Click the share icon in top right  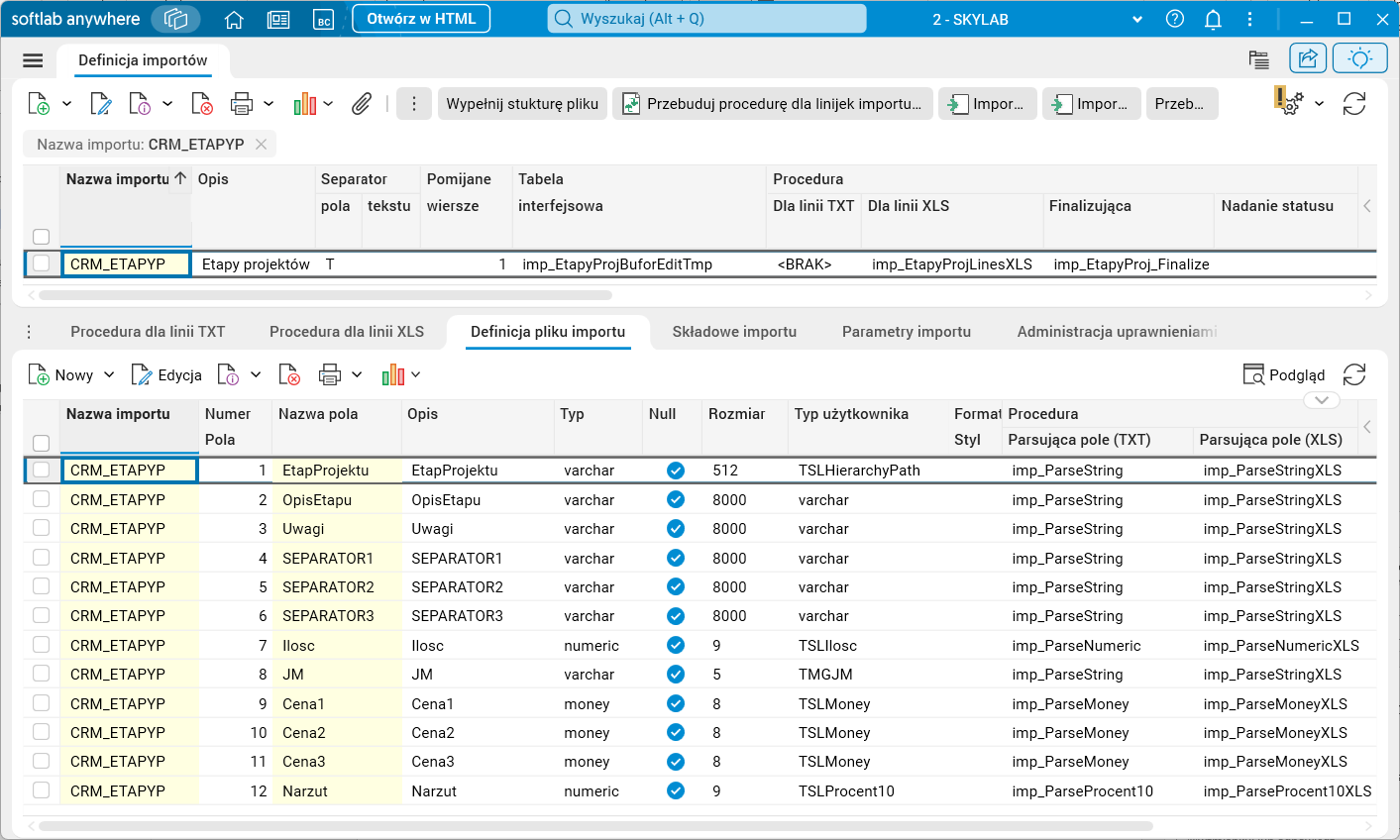(1308, 58)
